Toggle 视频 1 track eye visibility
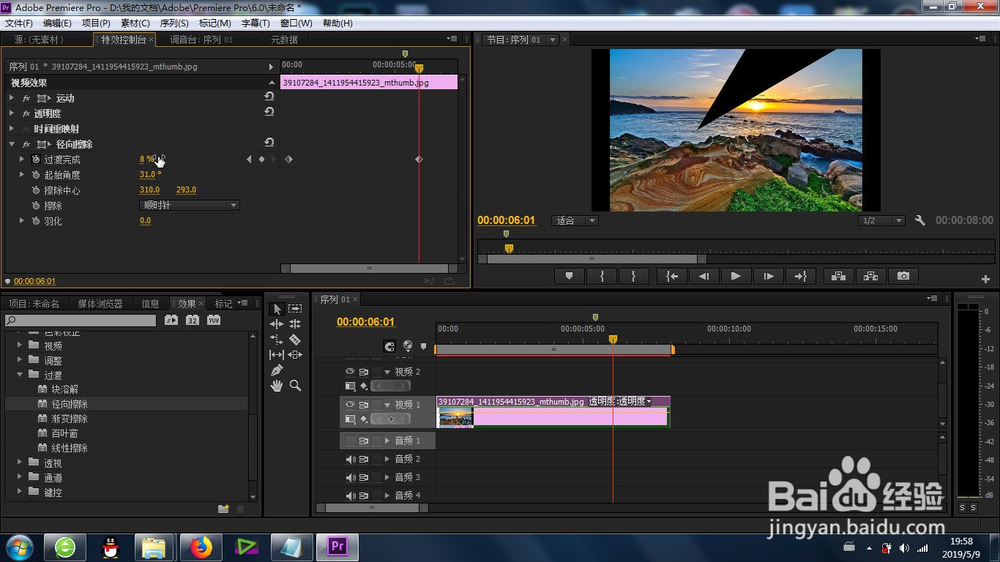The width and height of the screenshot is (1000, 562). 349,404
